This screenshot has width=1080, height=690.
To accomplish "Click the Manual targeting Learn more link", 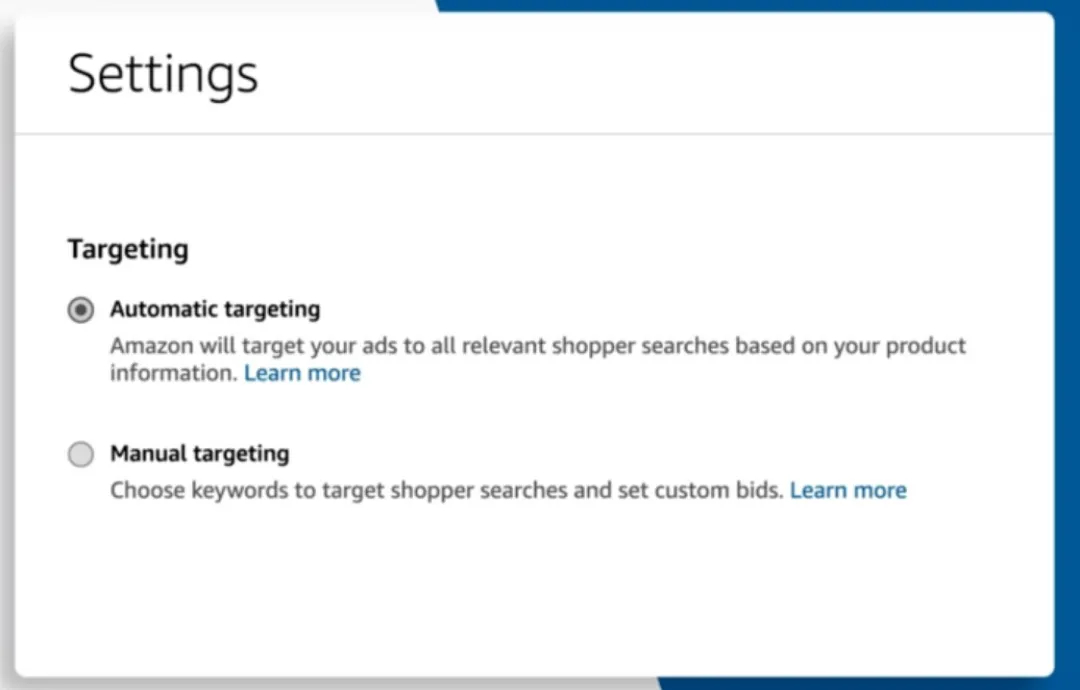I will (848, 490).
